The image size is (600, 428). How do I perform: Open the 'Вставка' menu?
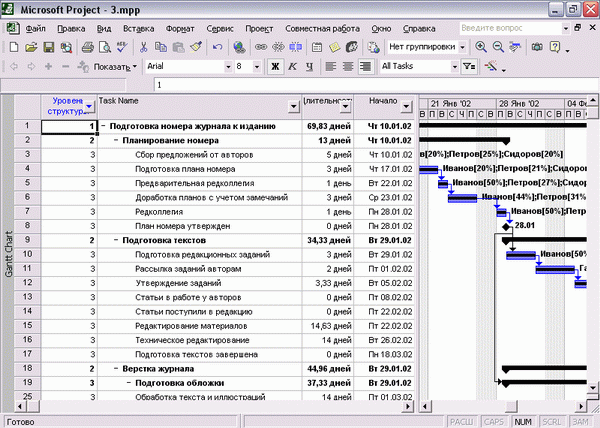point(139,29)
